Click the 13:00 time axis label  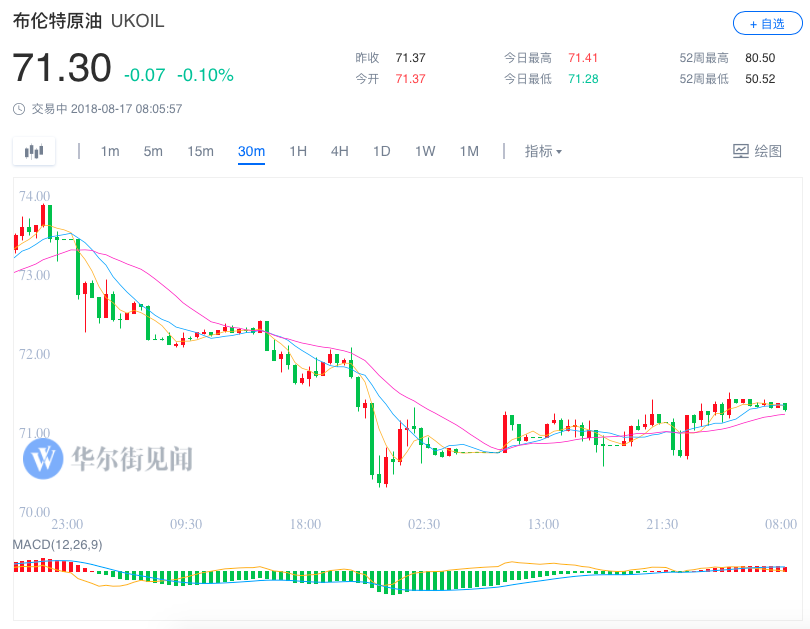[543, 524]
